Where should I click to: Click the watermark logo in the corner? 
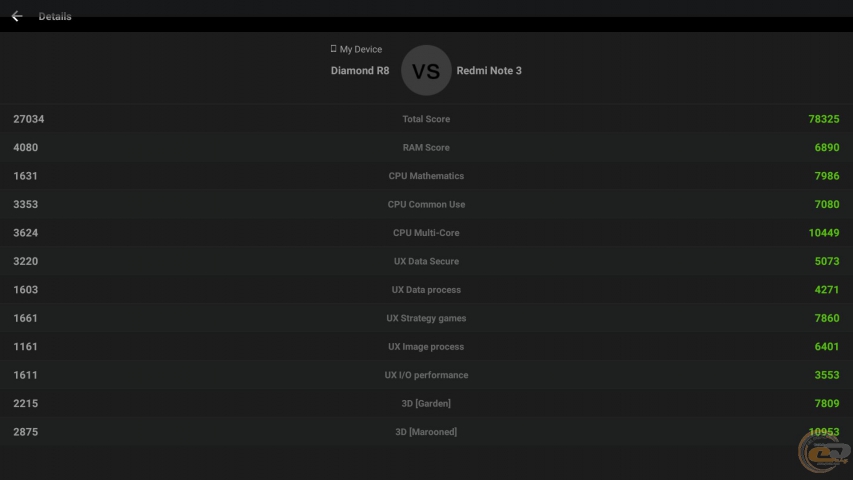[822, 451]
